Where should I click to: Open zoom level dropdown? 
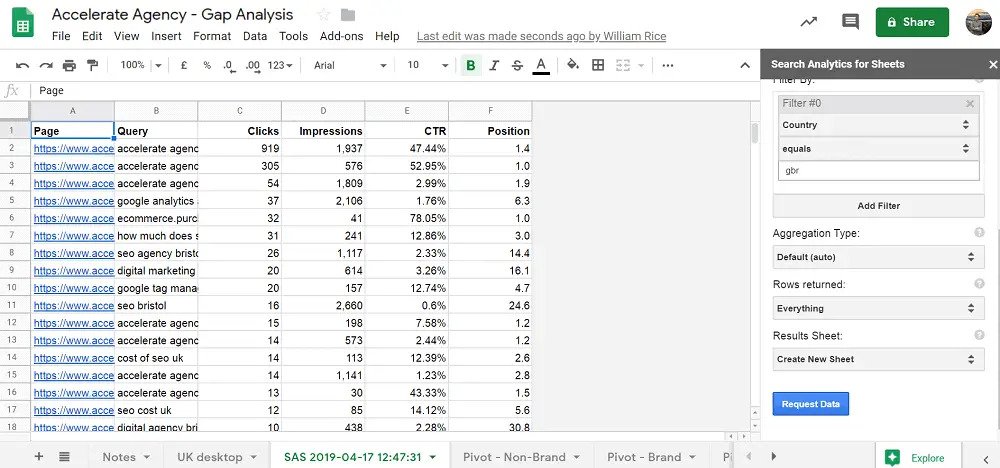(x=141, y=65)
